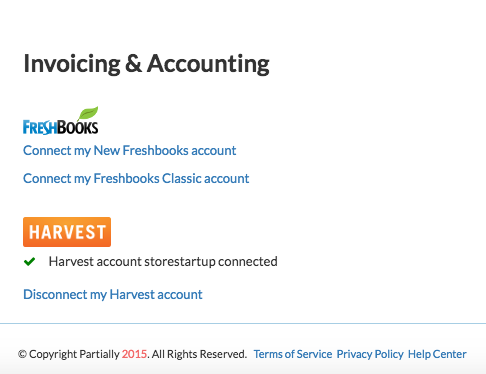The image size is (486, 374).
Task: Click the green leaf on FreshBooks logo
Action: click(88, 113)
